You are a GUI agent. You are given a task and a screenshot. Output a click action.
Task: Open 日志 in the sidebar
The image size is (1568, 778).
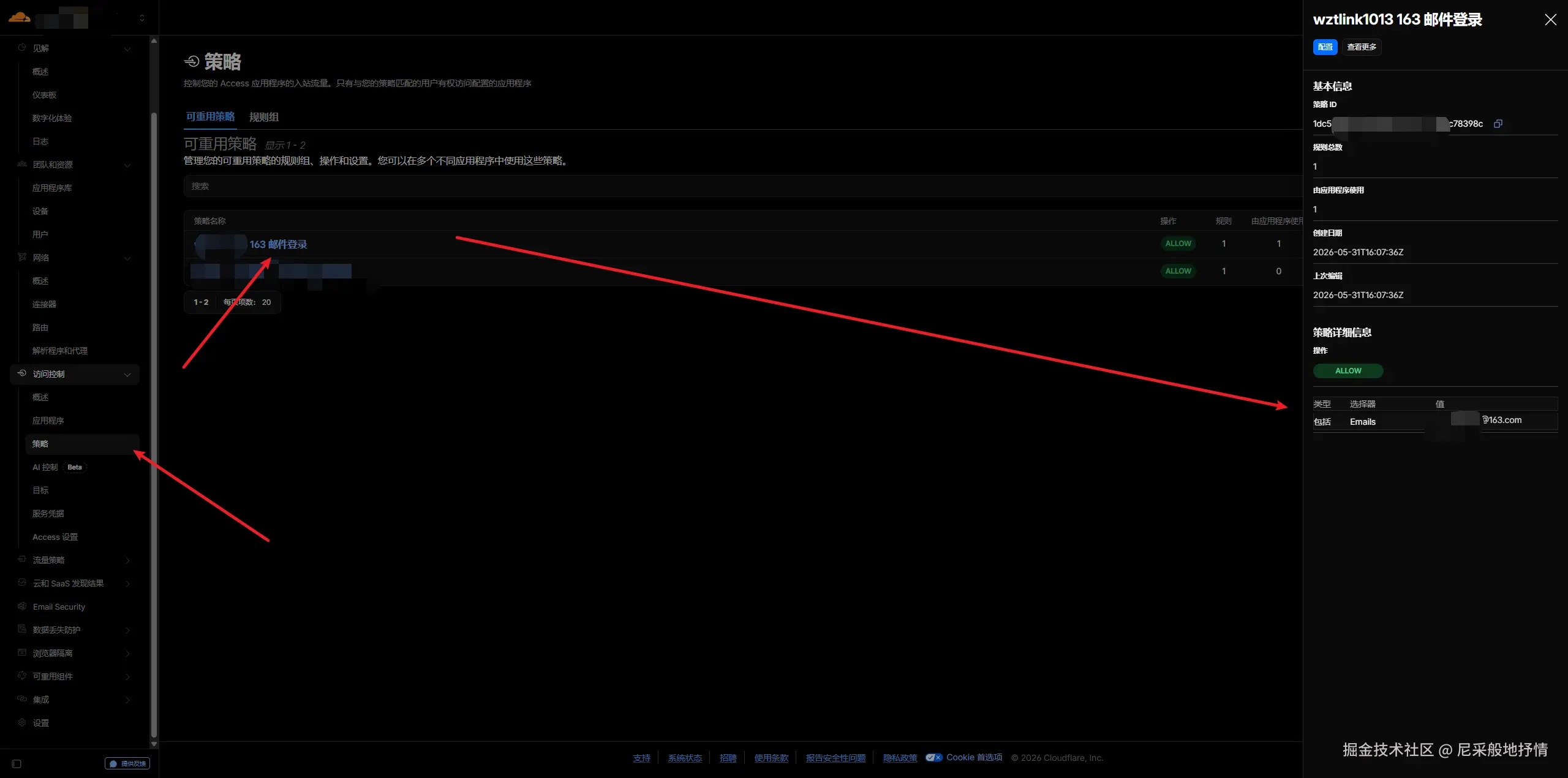click(40, 141)
